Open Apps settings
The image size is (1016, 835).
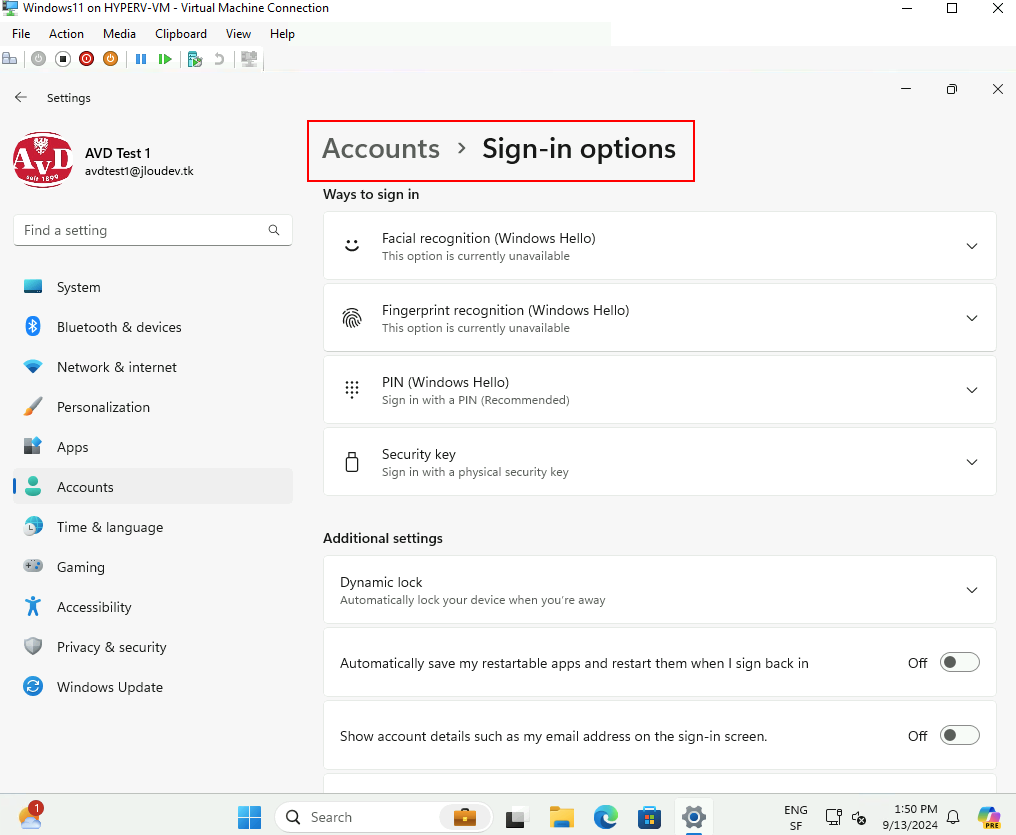153,447
